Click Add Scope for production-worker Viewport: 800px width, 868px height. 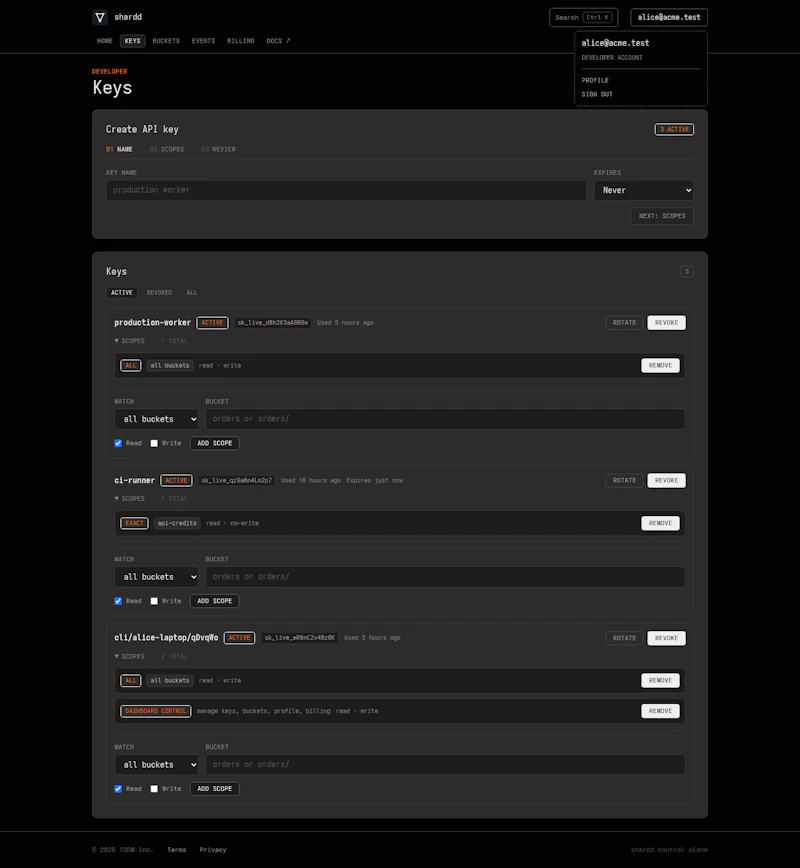pyautogui.click(x=214, y=443)
